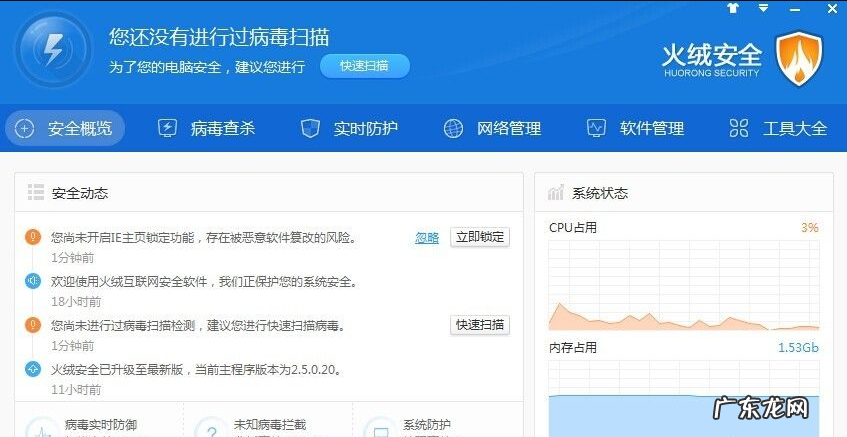
Task: Click the 安全动态 list icon
Action: (x=36, y=192)
